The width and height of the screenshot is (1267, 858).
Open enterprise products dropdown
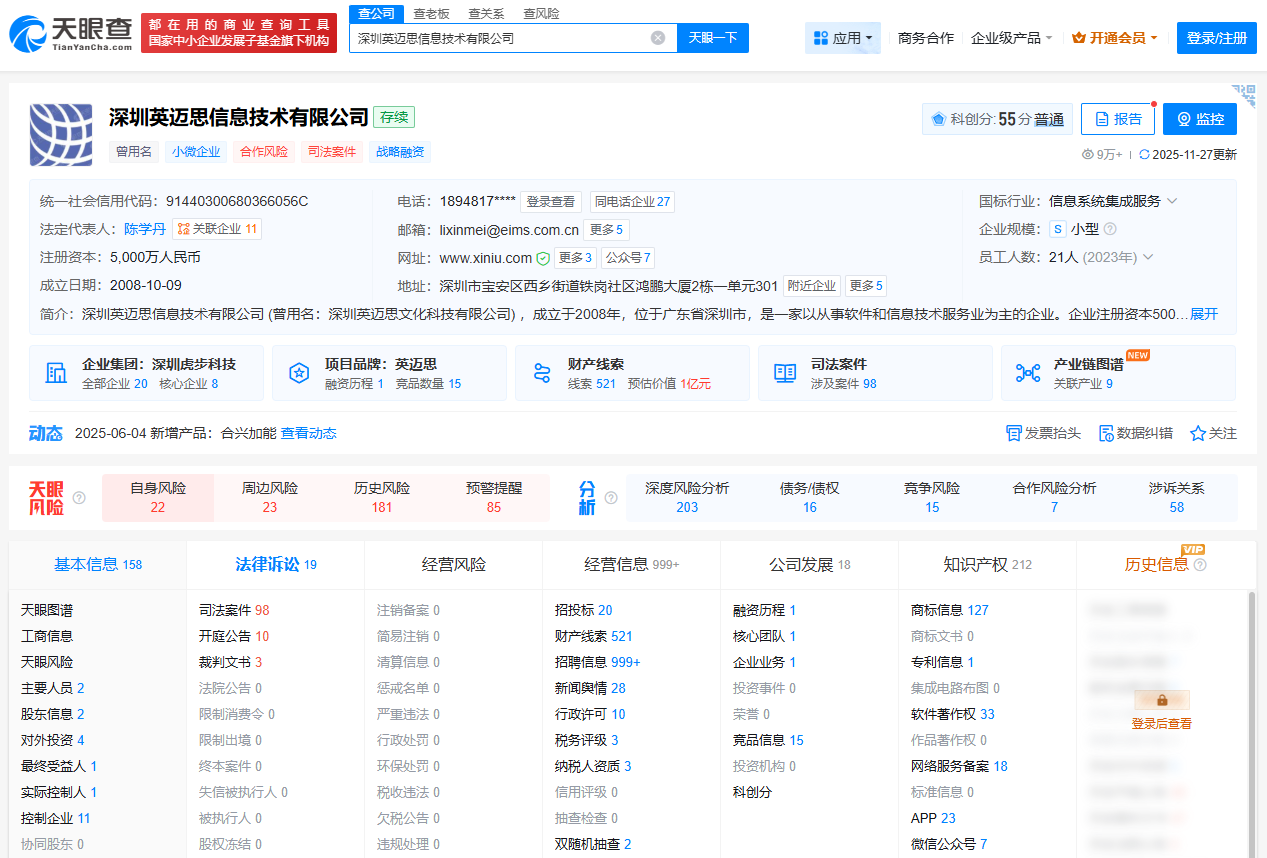[x=1011, y=38]
